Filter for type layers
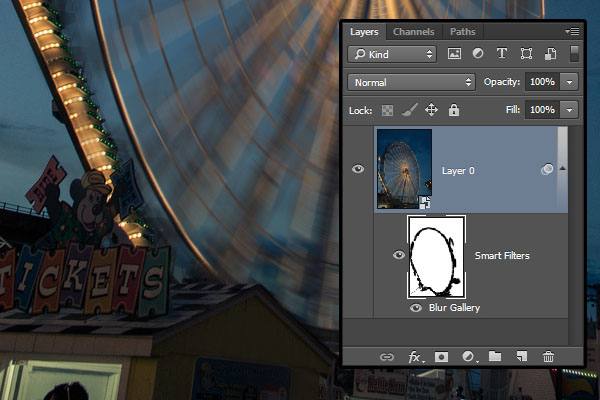The image size is (600, 400). (502, 53)
